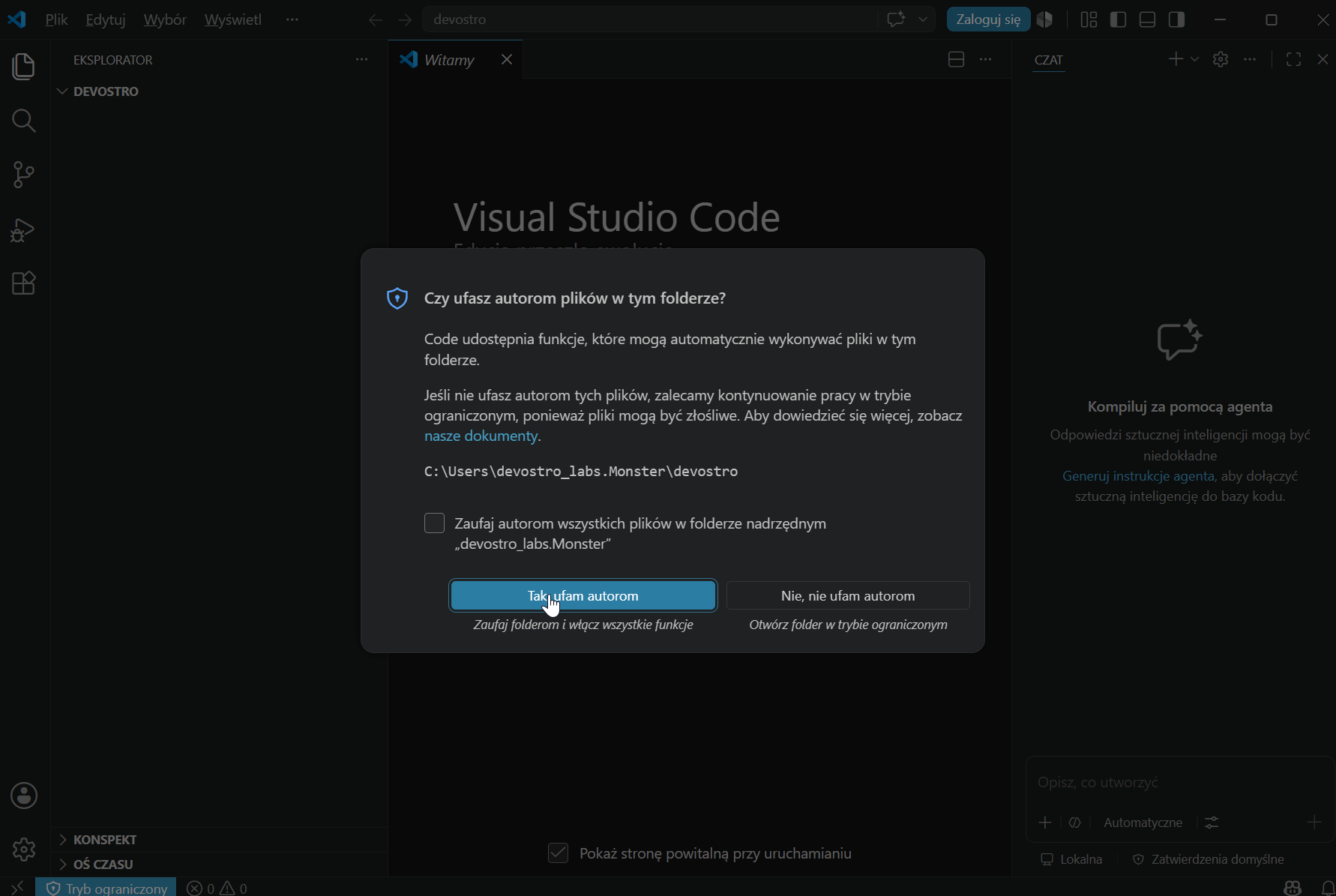
Task: Open the notifications bell in status bar
Action: [x=1327, y=888]
